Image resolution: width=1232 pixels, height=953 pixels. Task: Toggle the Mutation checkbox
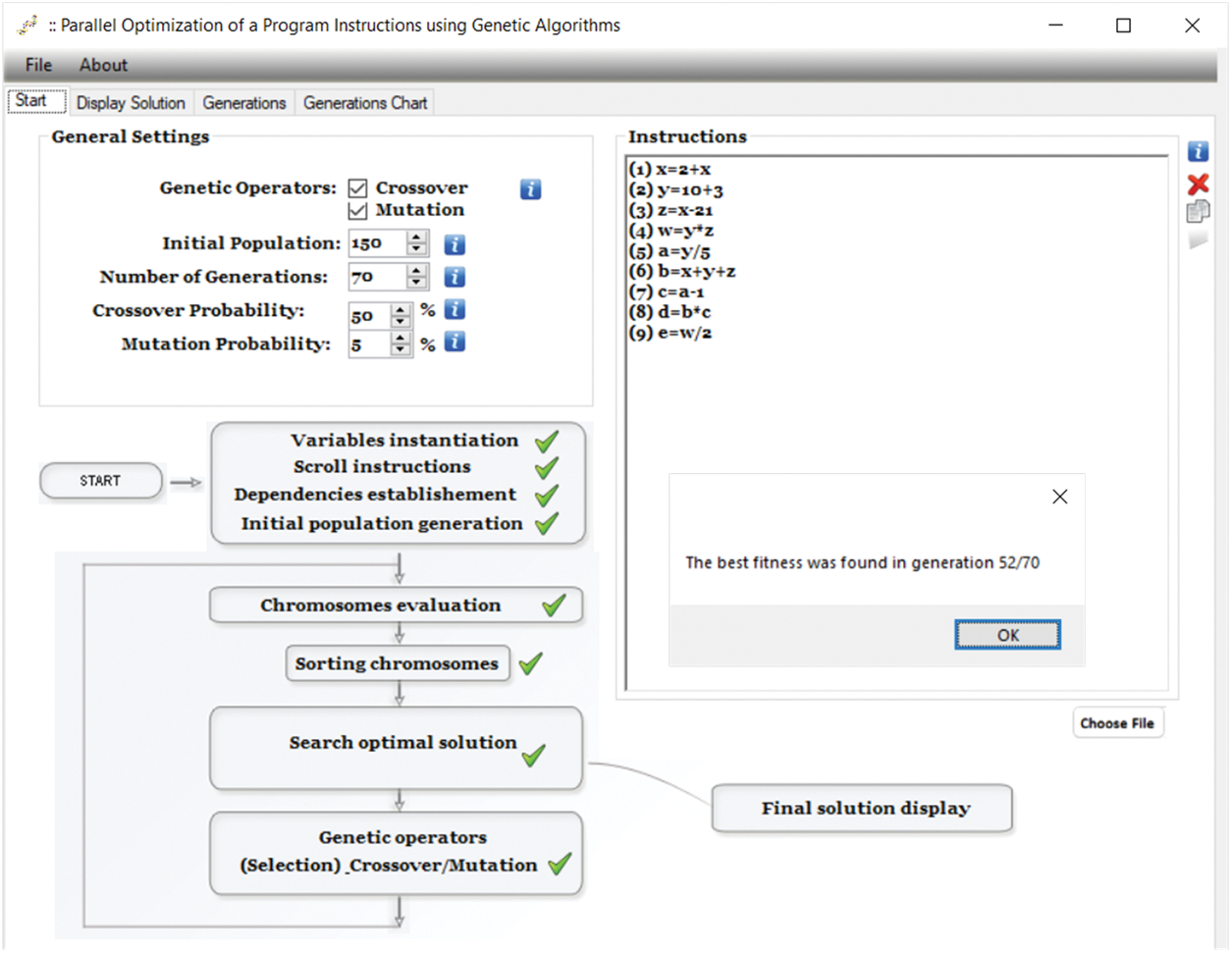(x=358, y=210)
